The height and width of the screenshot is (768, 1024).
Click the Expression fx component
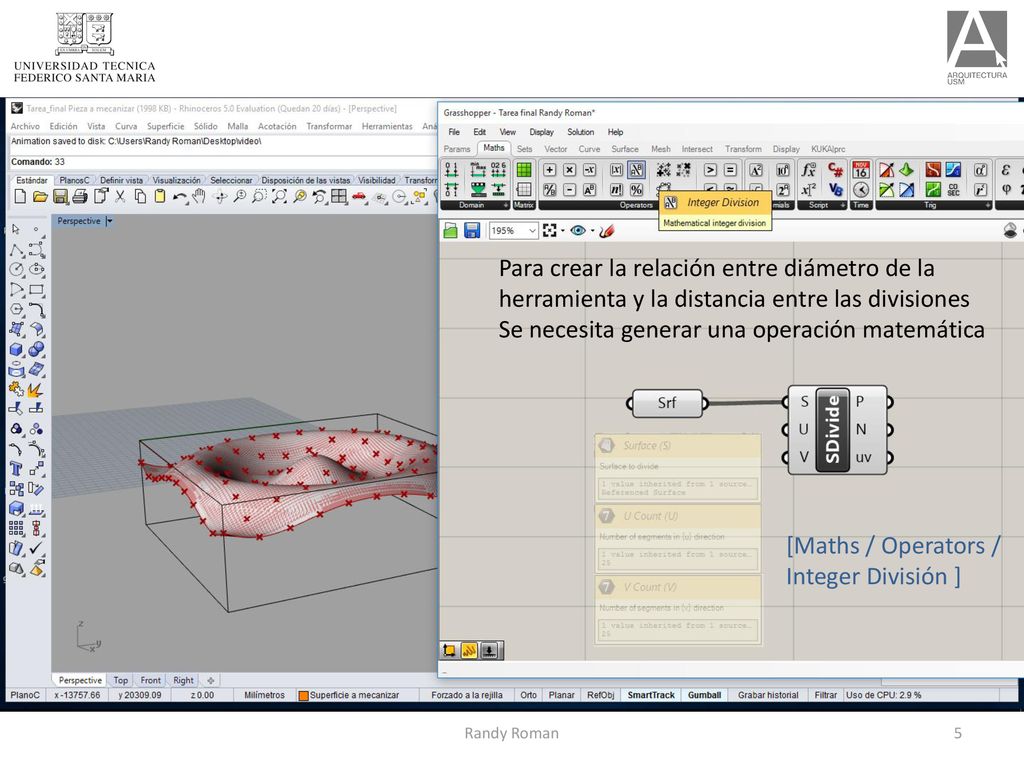[x=808, y=170]
